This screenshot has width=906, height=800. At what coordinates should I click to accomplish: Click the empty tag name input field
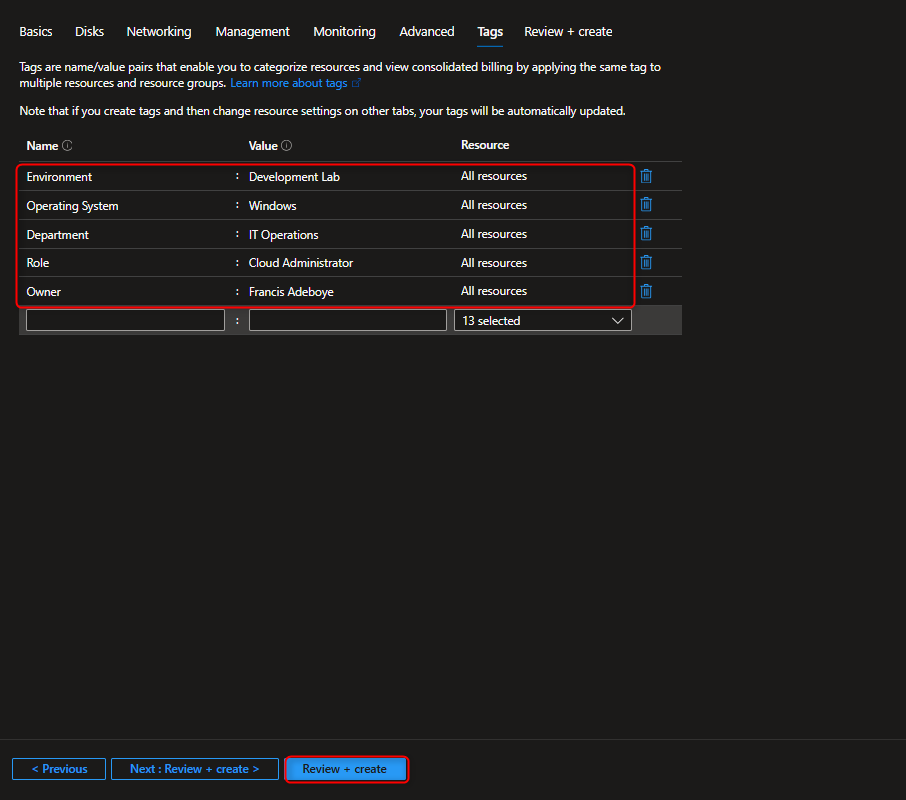tap(125, 319)
